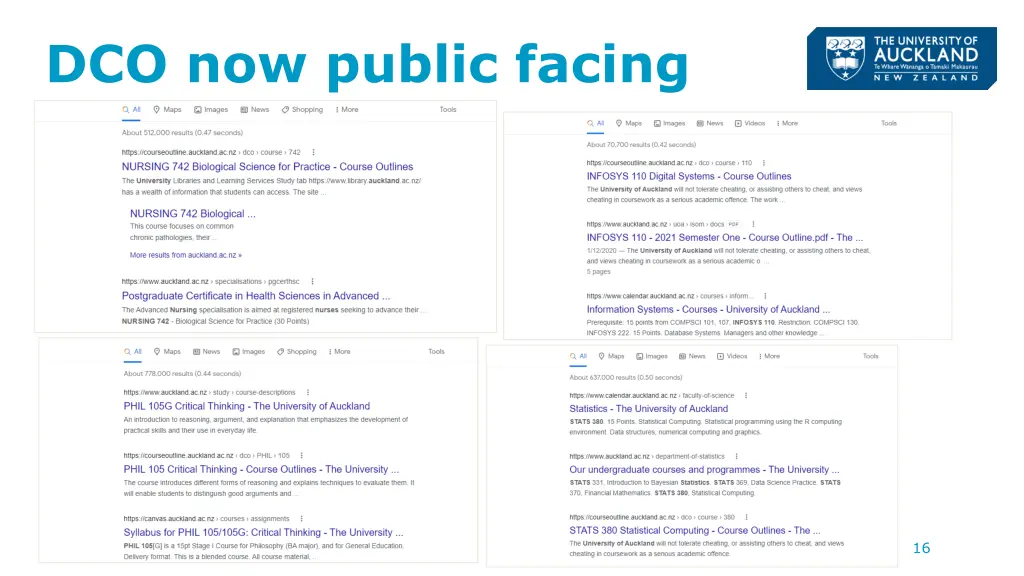
Task: Open three-dot menu beside calendar courses › inform URL
Action: 765,296
